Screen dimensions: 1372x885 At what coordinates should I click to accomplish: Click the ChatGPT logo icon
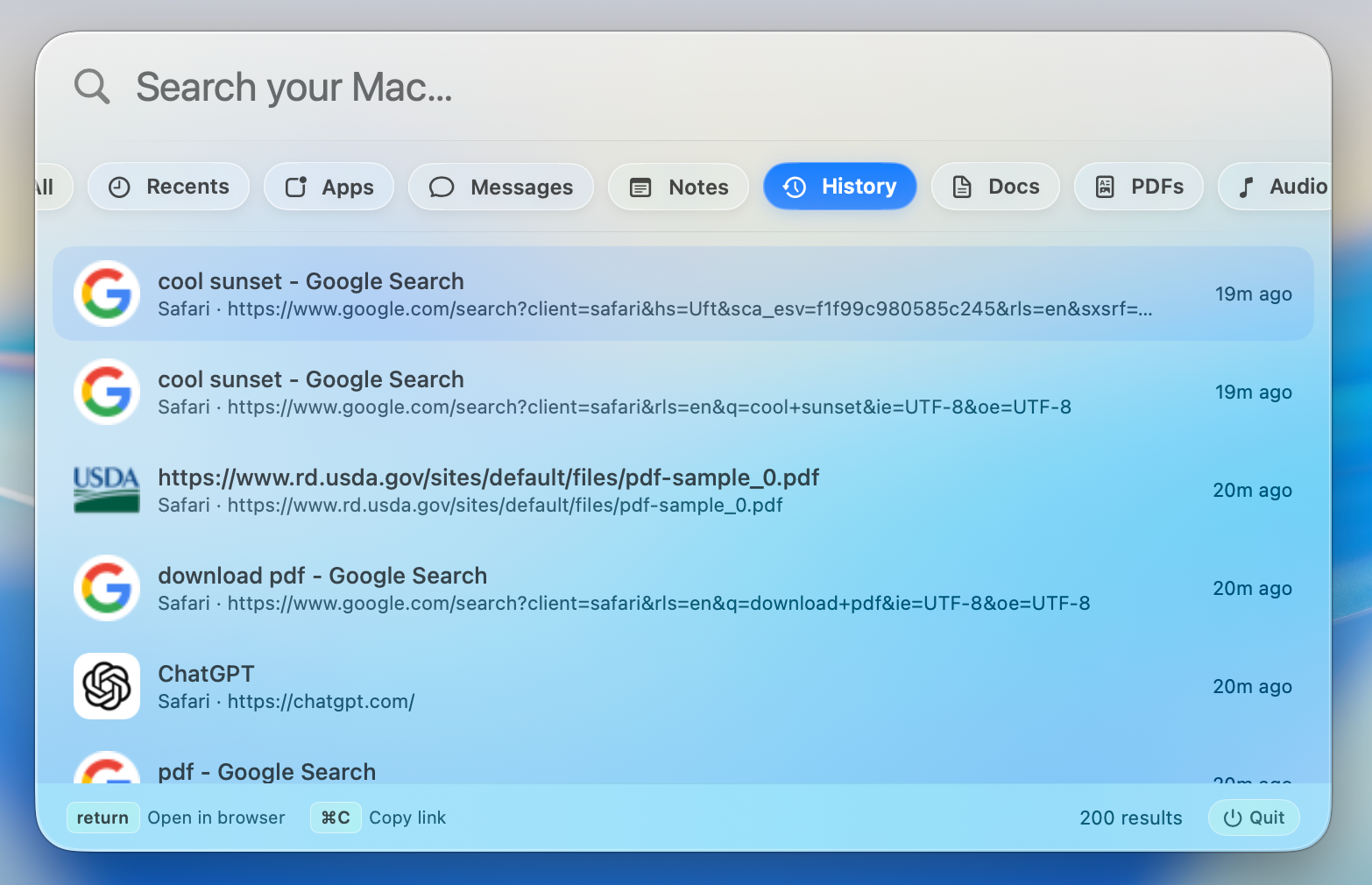[x=107, y=686]
